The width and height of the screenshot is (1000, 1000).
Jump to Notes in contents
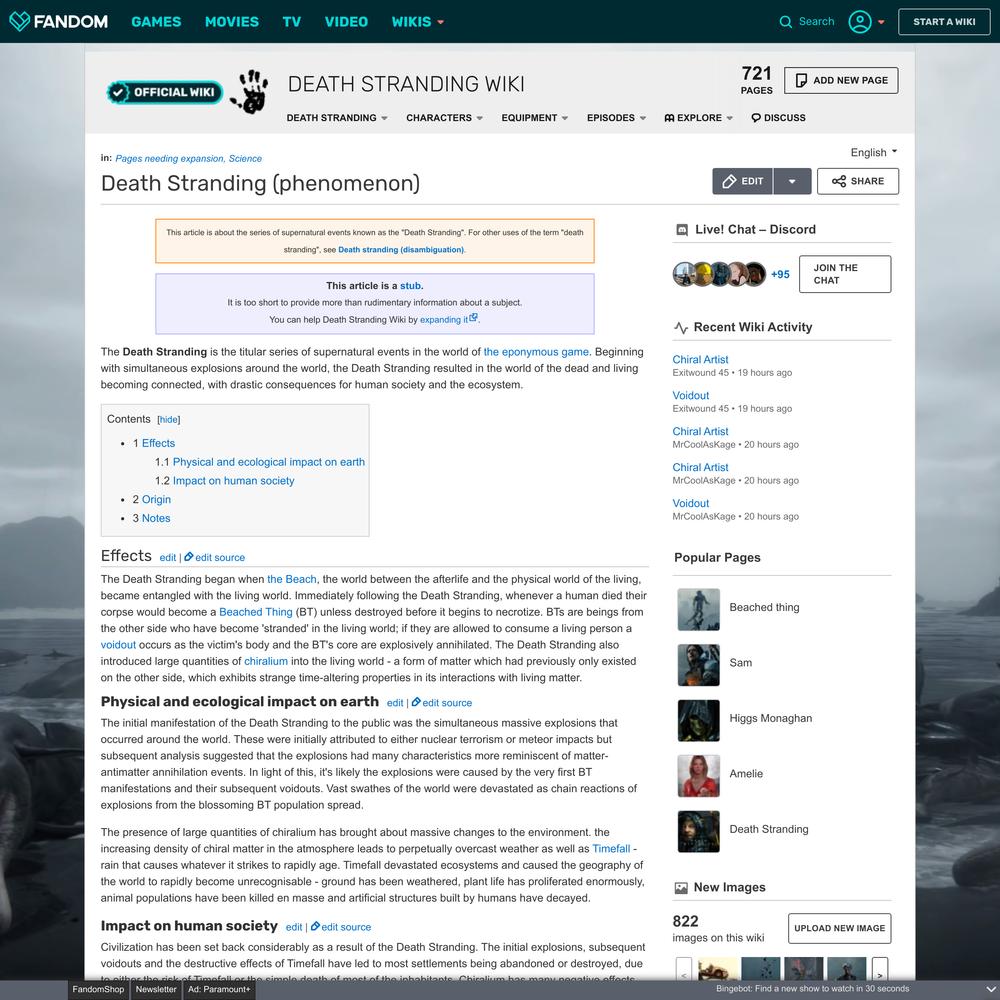tap(156, 518)
